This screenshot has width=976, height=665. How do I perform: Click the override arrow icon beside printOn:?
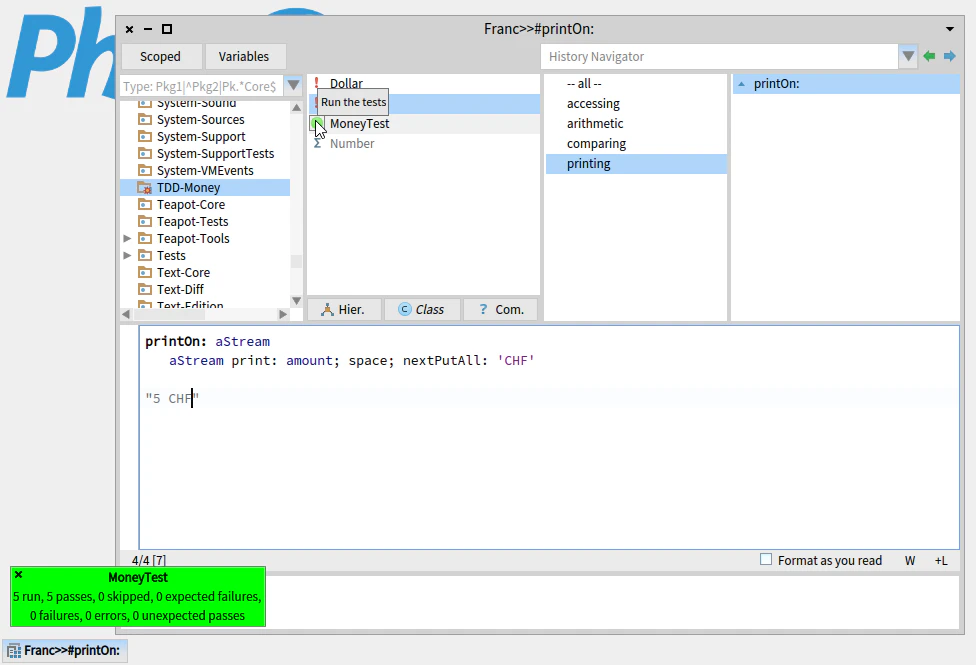click(741, 84)
